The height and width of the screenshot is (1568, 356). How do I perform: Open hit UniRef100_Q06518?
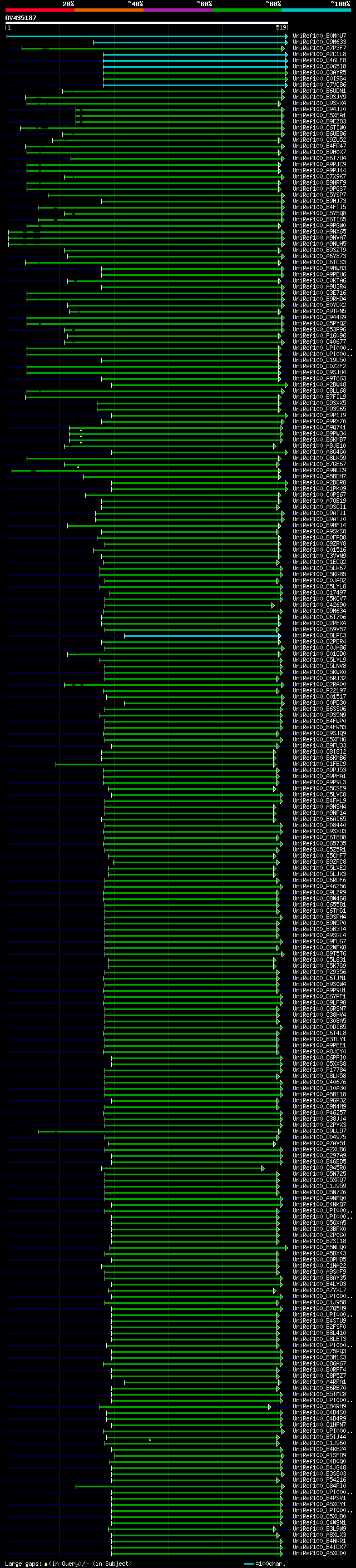[319, 66]
